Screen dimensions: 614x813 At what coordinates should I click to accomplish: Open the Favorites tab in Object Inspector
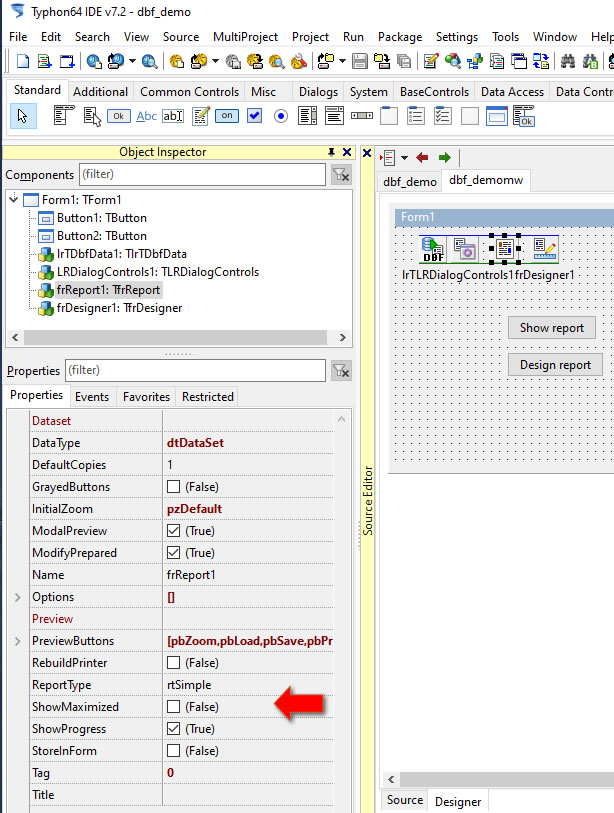click(x=146, y=397)
